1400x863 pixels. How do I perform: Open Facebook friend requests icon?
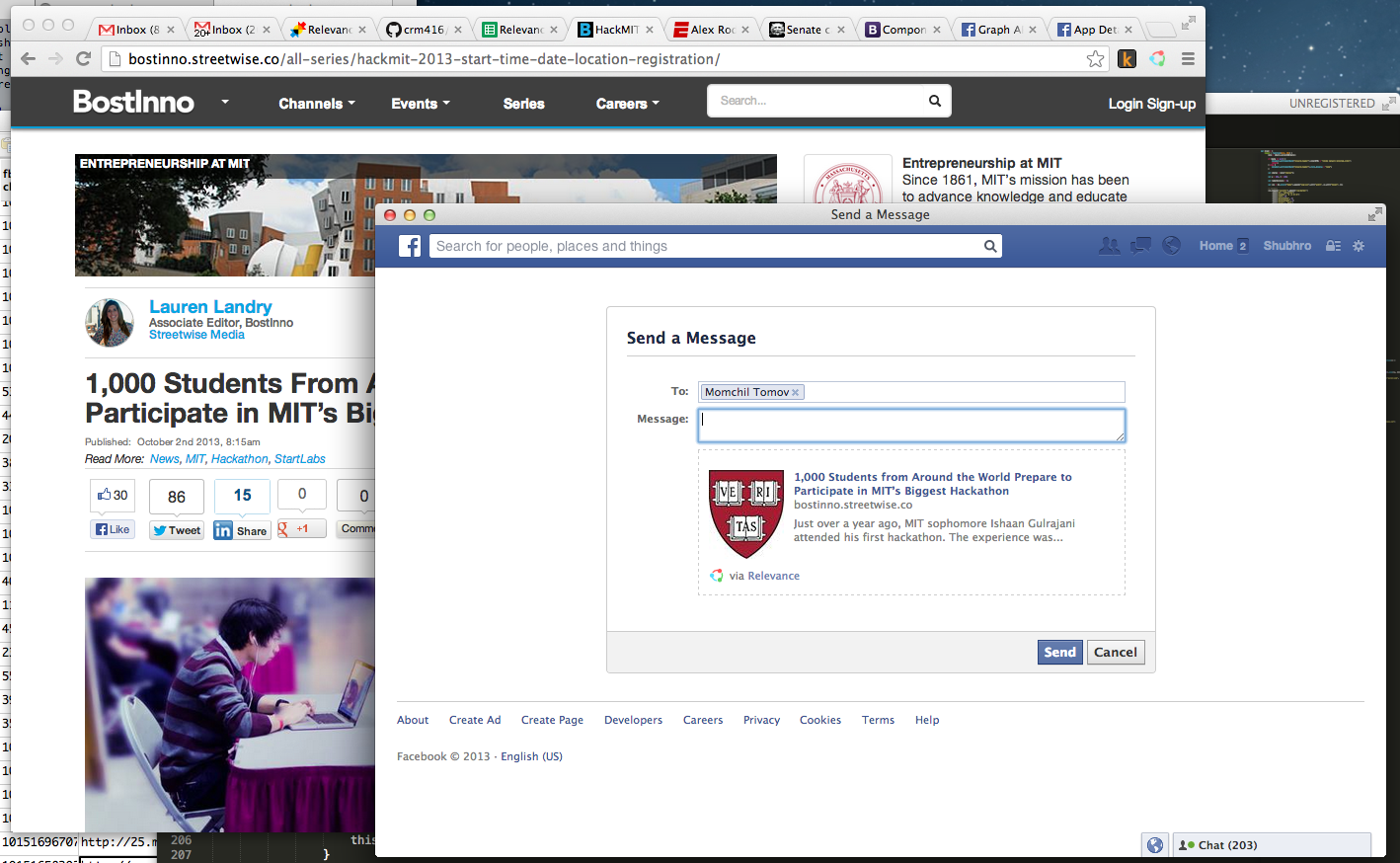point(1110,246)
